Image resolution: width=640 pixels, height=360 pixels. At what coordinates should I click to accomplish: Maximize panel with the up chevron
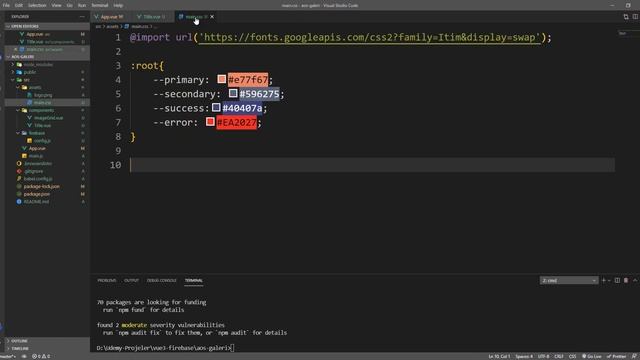[635, 281]
